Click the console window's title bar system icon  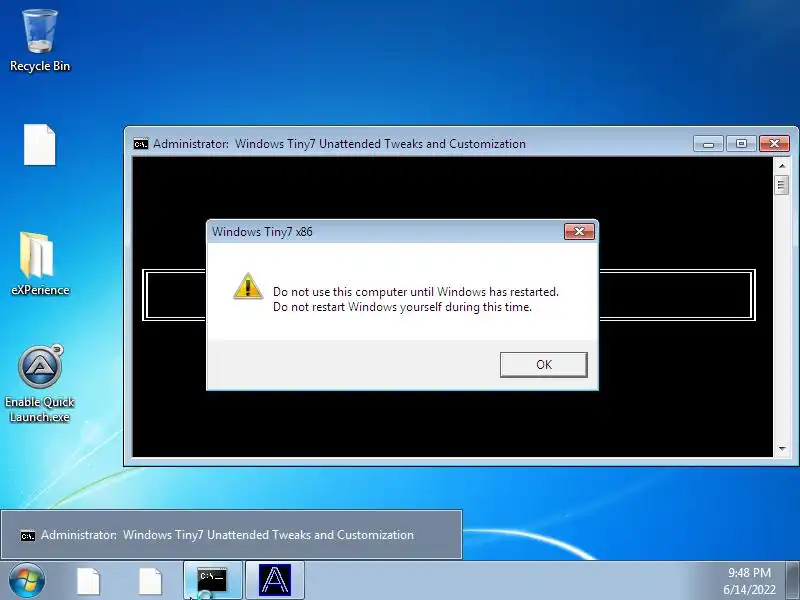pos(141,144)
